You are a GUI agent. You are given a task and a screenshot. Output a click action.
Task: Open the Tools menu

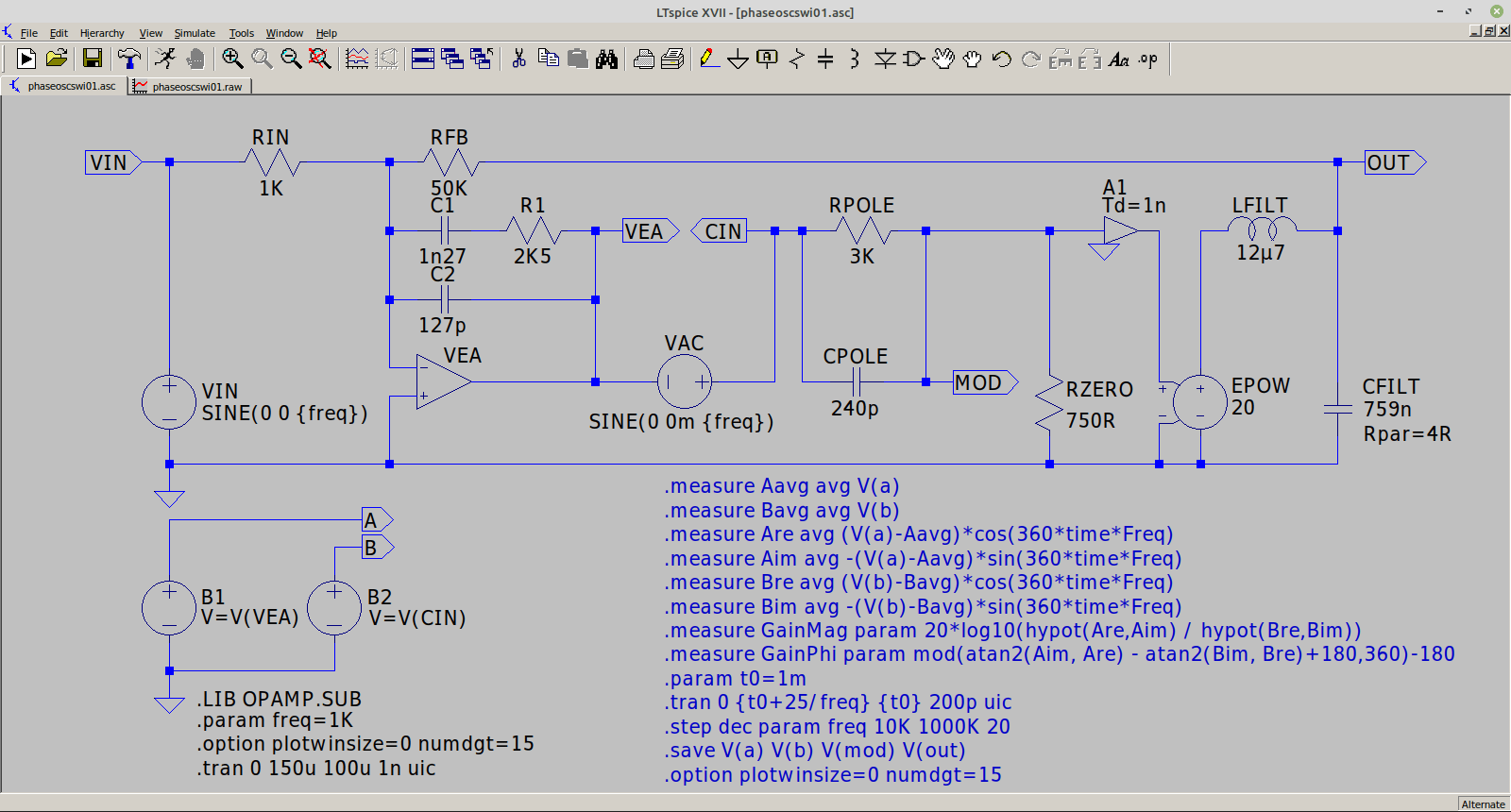coord(242,33)
